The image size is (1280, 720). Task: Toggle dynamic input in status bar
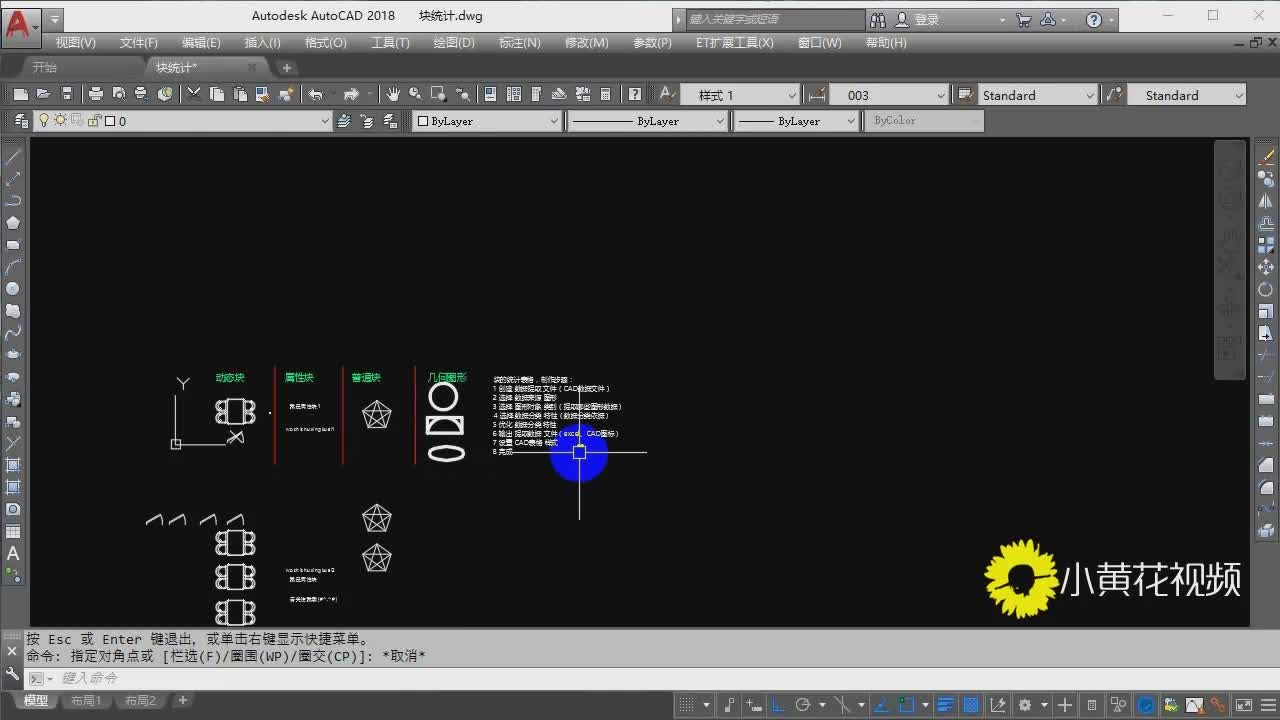(753, 704)
